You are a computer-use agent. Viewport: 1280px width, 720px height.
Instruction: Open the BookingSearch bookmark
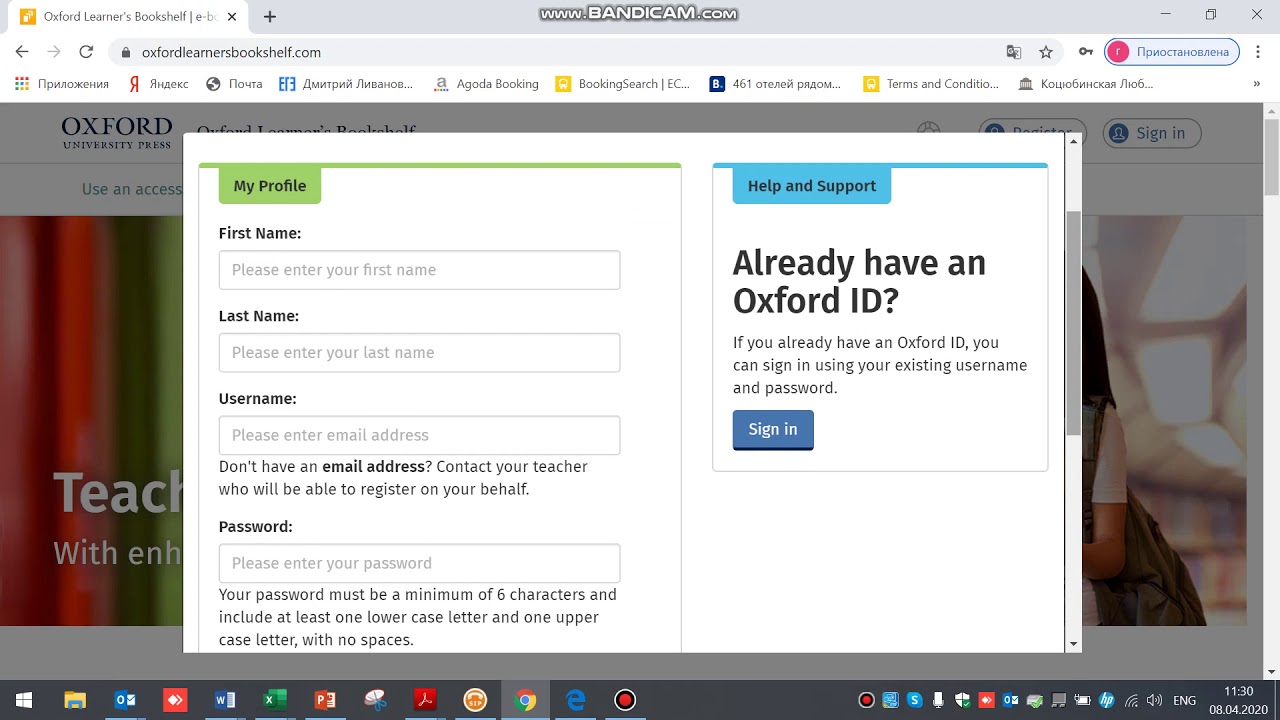click(x=623, y=84)
